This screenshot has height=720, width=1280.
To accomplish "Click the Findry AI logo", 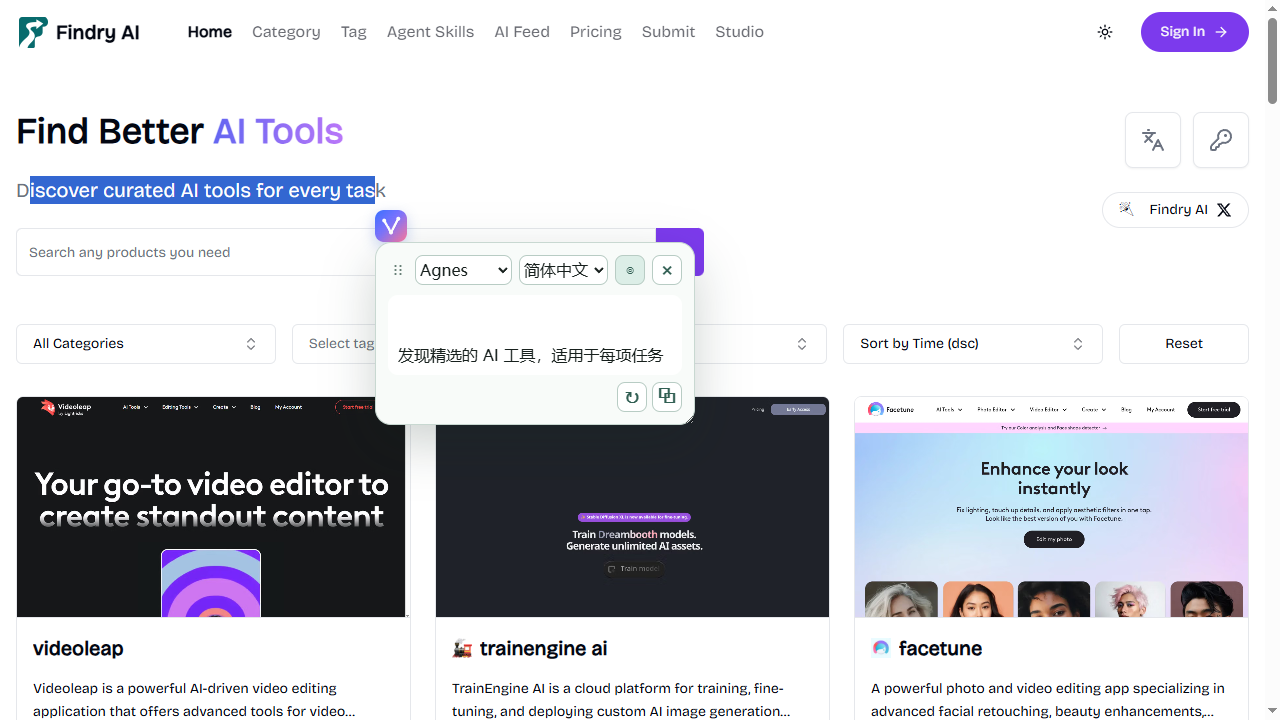I will (79, 32).
